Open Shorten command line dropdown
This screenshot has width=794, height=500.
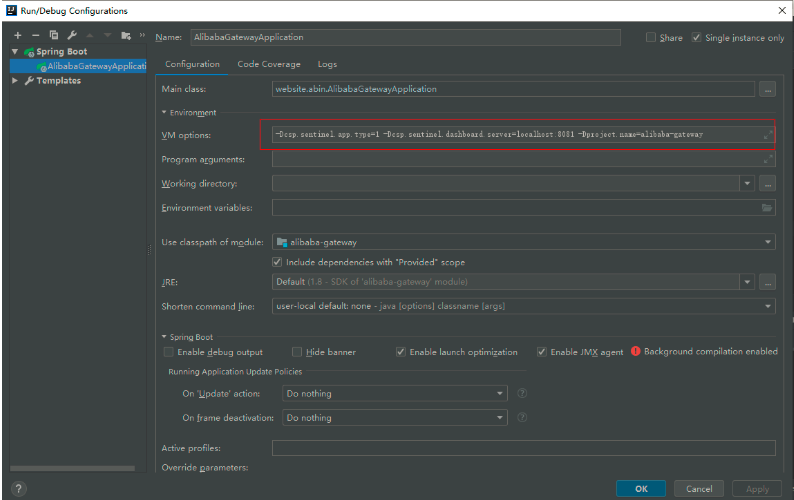click(768, 306)
